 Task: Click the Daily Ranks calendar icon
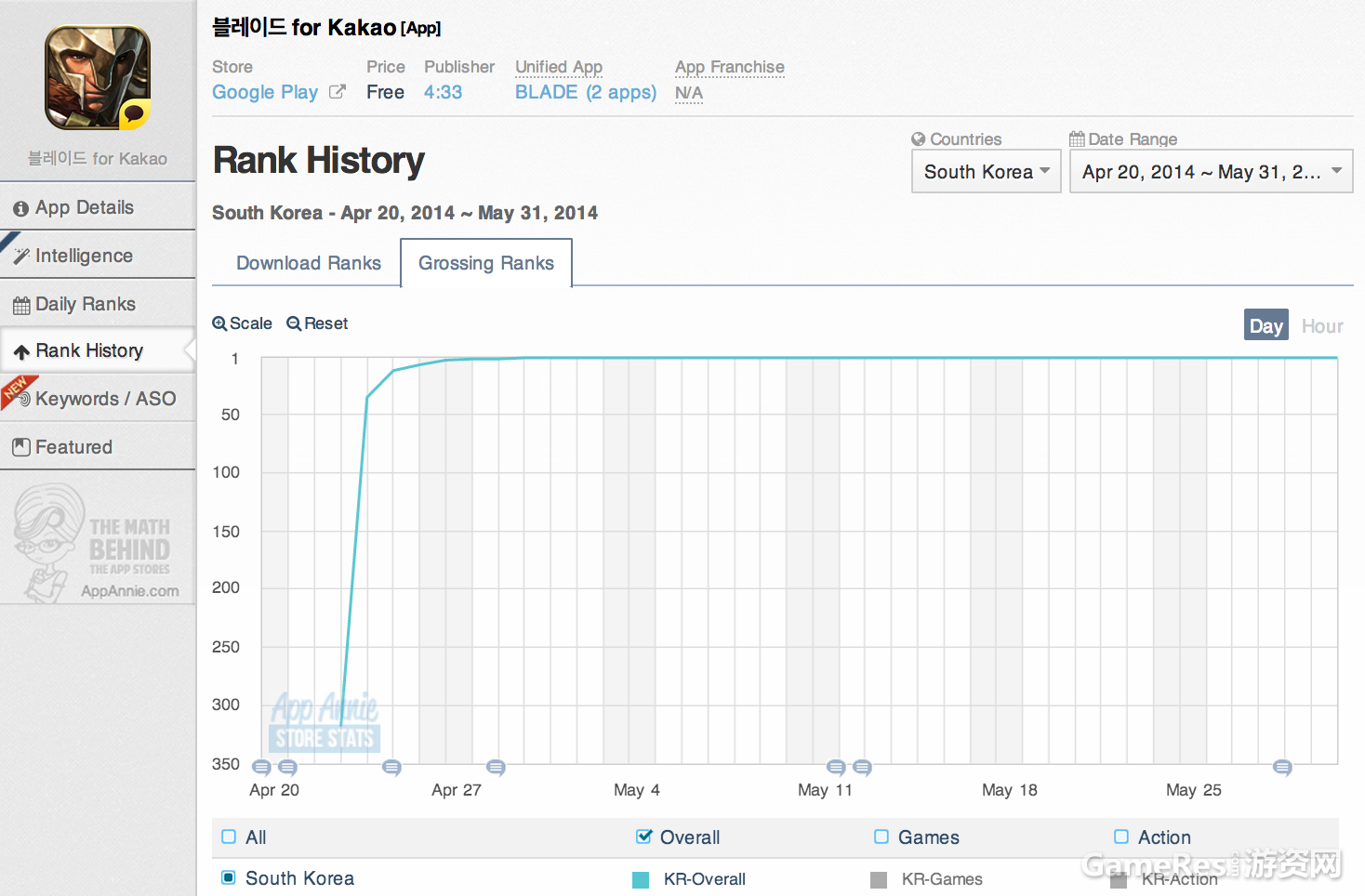click(21, 306)
